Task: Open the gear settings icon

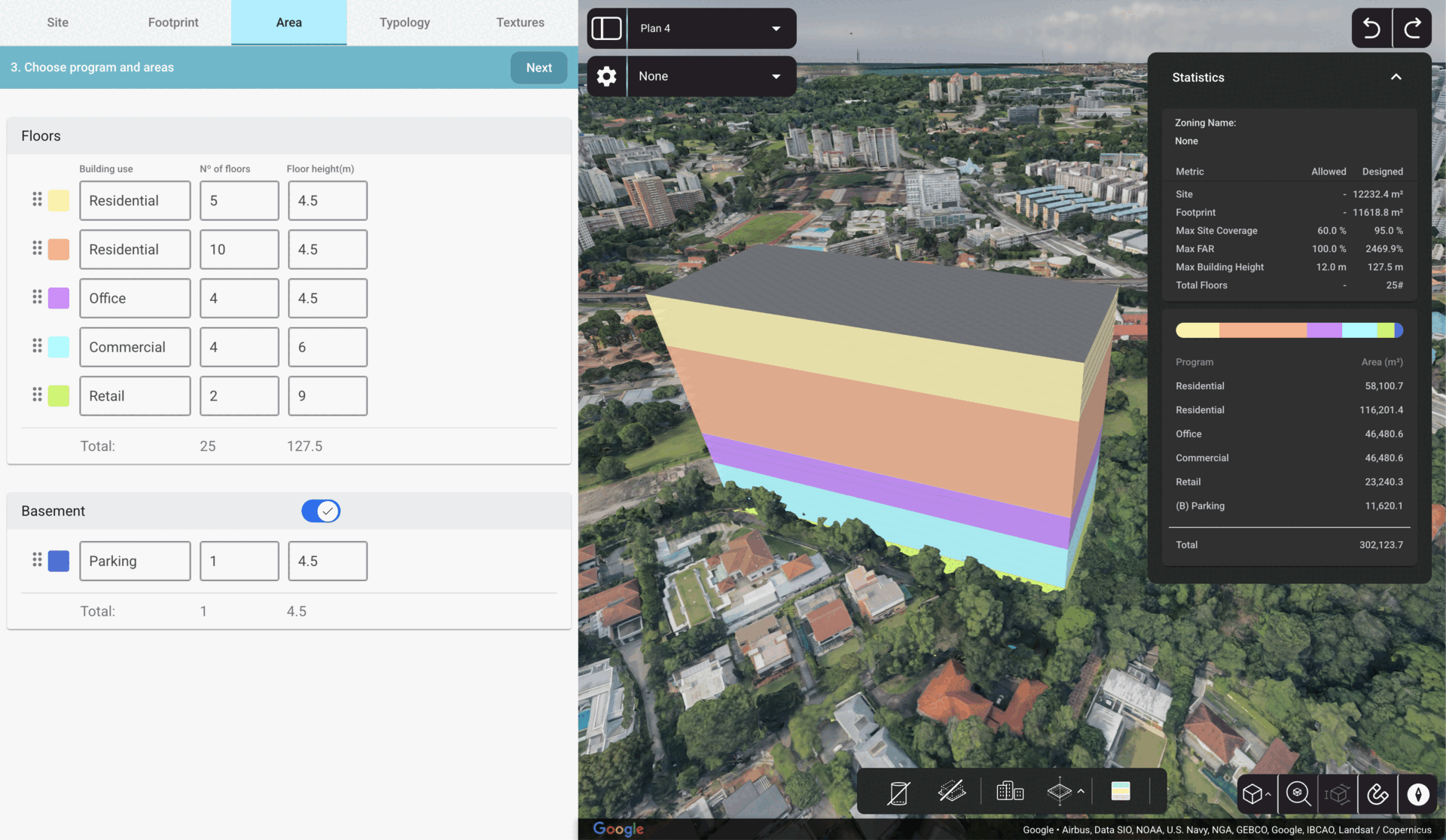Action: [606, 76]
